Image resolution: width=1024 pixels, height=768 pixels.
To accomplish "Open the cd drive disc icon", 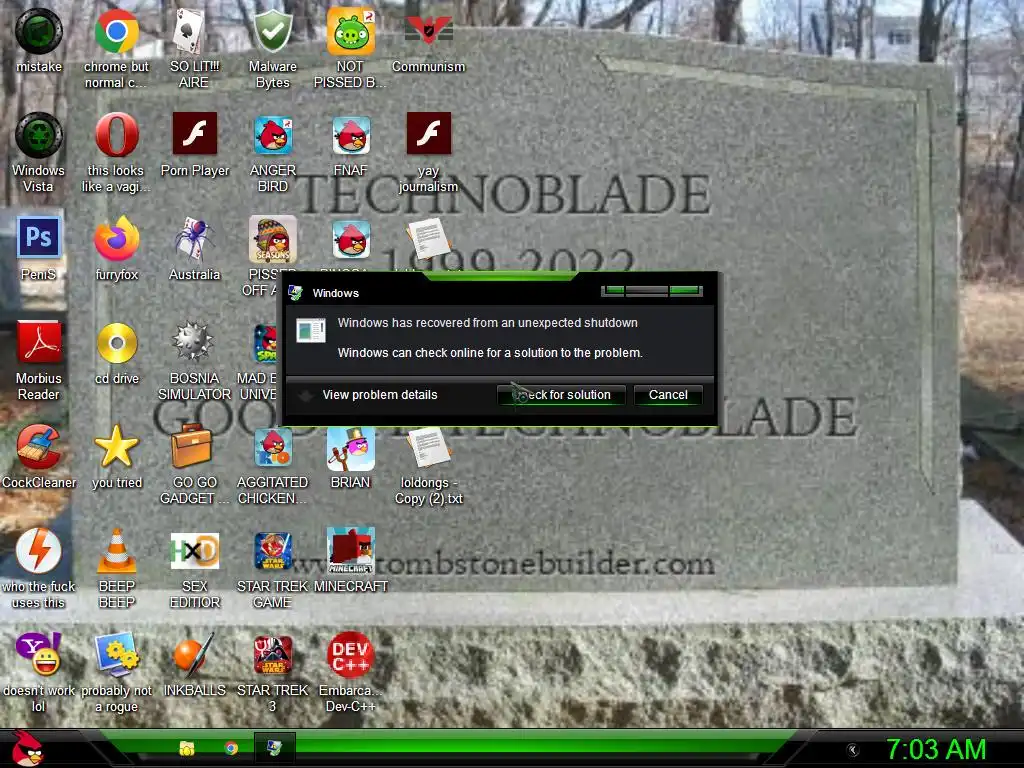I will pyautogui.click(x=116, y=343).
